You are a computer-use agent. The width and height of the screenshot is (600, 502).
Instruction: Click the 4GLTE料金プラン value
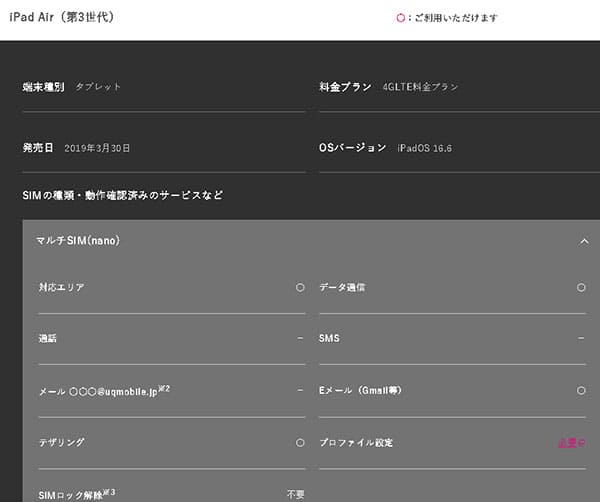420,87
